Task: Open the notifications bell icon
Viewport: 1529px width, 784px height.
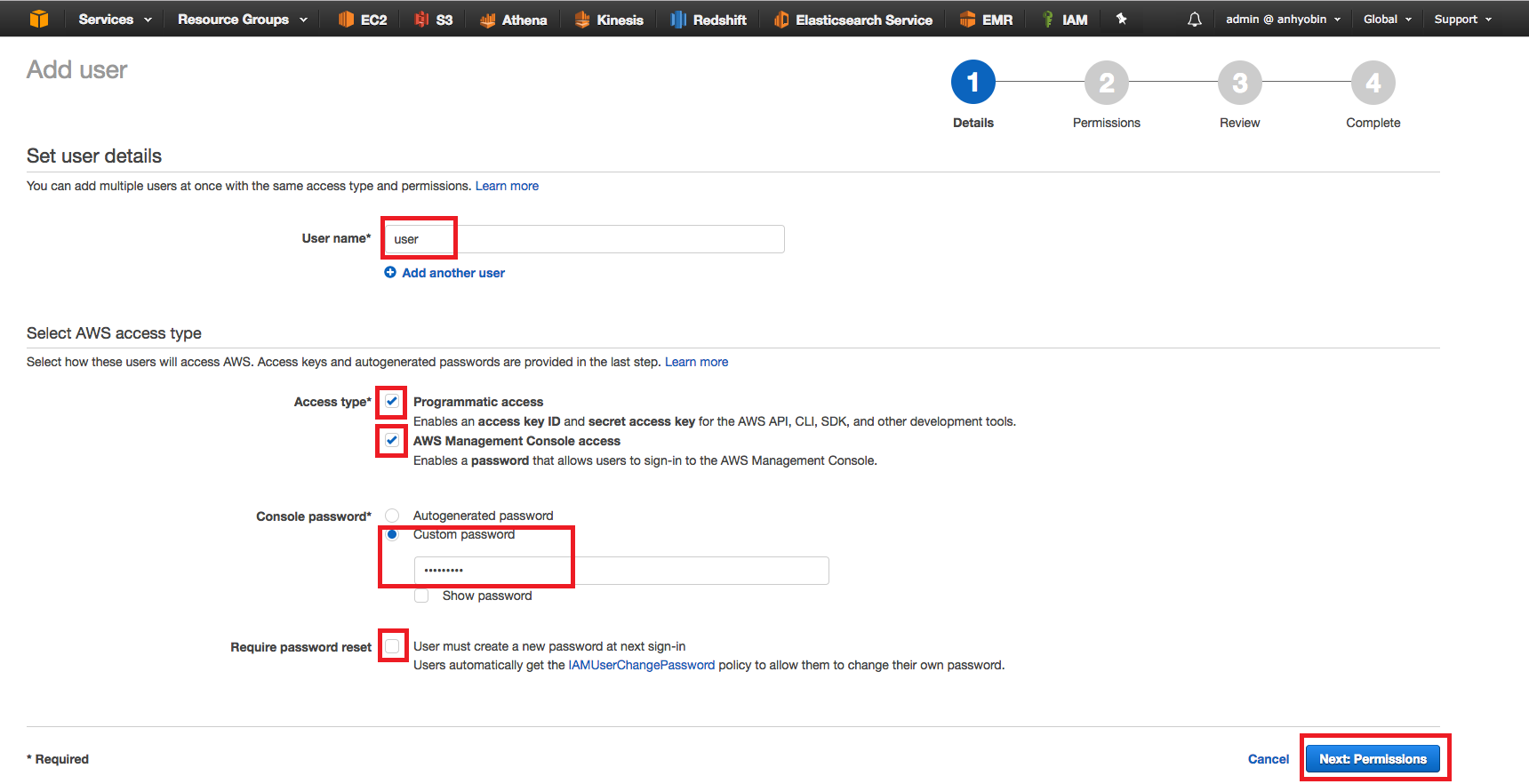Action: click(1195, 20)
